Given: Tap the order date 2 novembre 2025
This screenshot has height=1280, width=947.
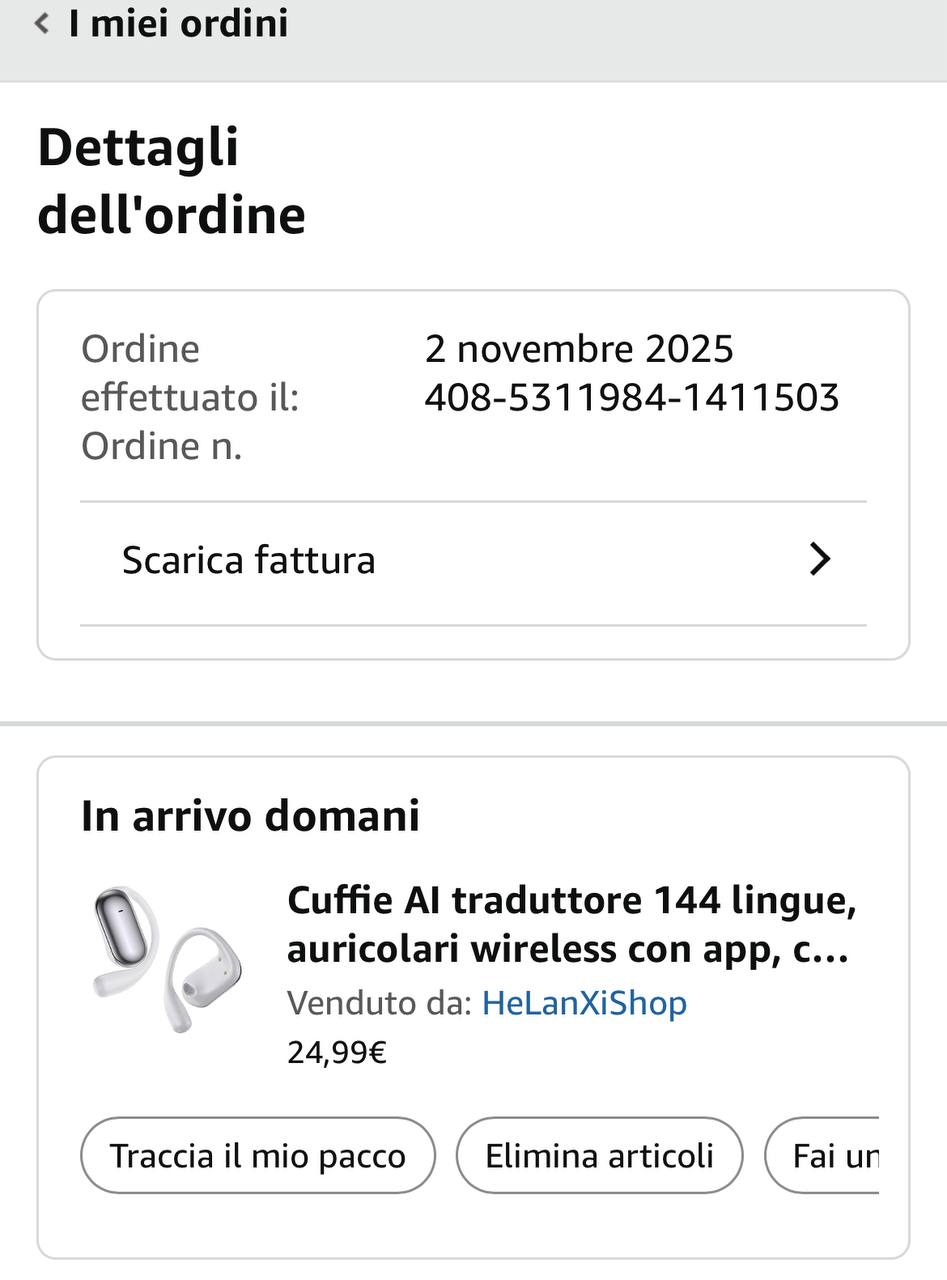Looking at the screenshot, I should point(579,349).
